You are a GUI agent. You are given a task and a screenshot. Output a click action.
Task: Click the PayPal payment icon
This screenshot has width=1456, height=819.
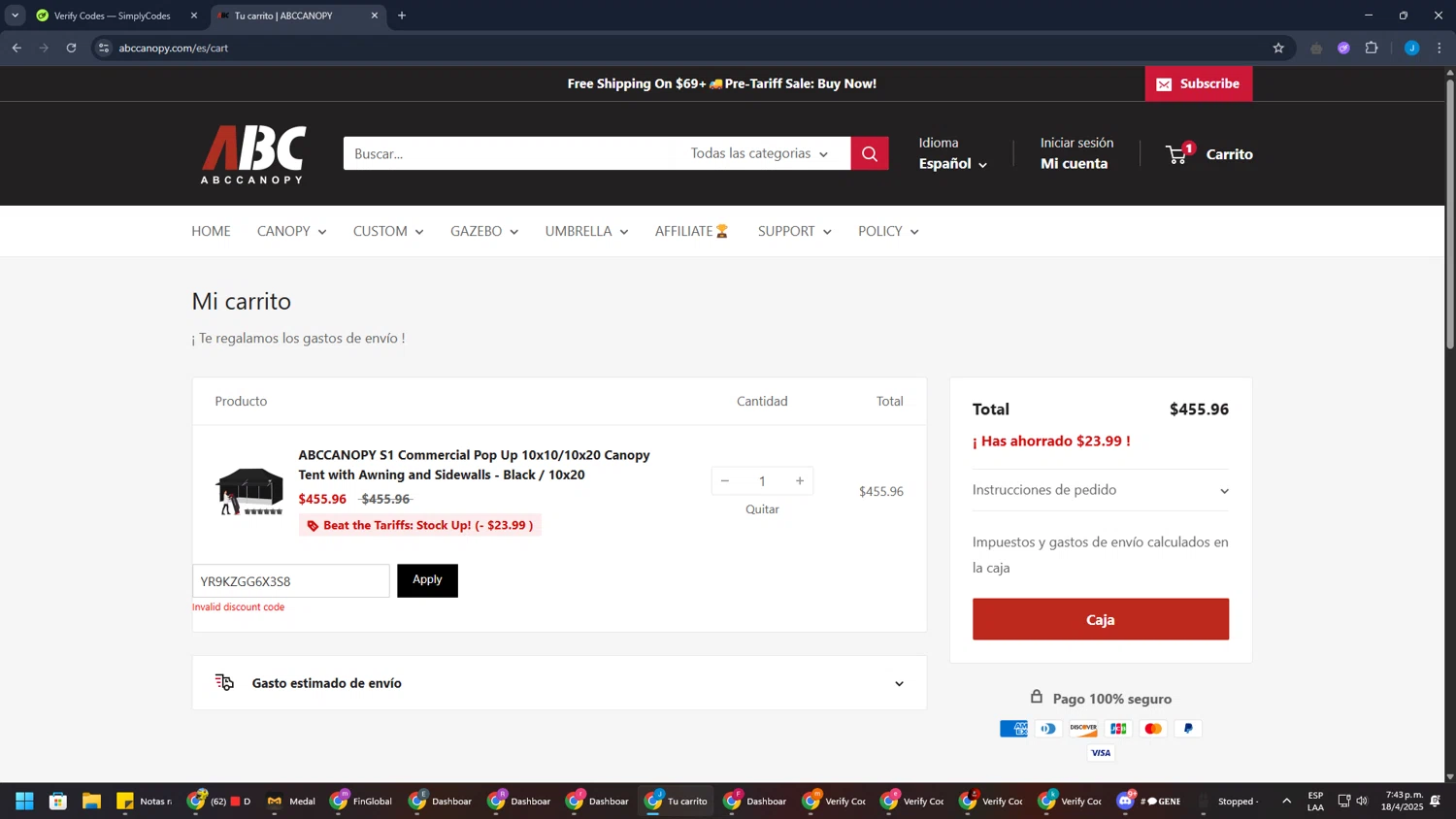click(1188, 729)
